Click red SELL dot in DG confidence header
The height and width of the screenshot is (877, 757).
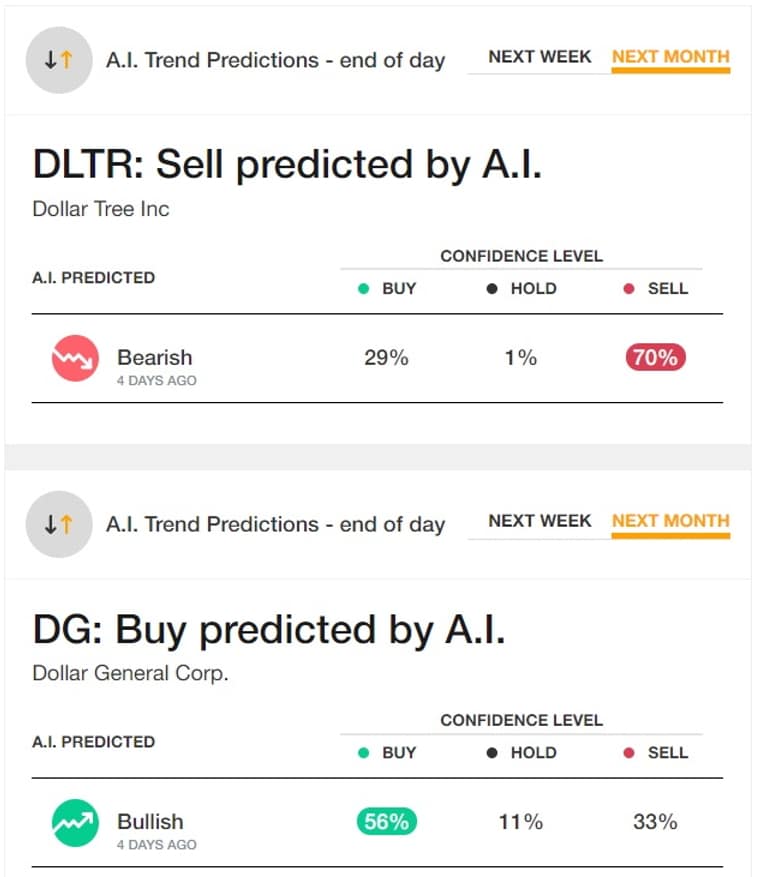(x=629, y=753)
